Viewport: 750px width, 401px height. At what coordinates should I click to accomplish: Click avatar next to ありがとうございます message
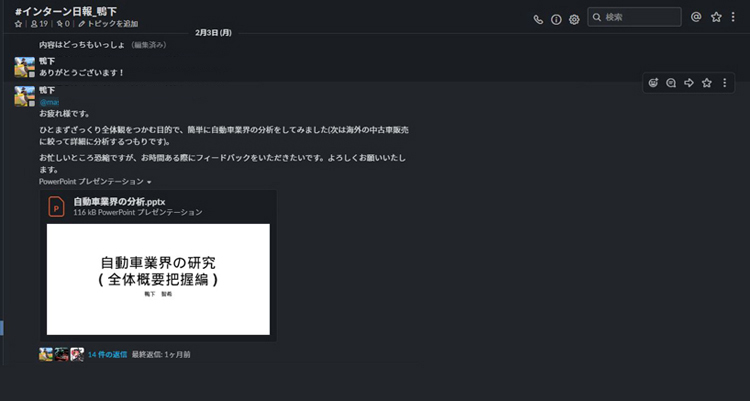(24, 67)
